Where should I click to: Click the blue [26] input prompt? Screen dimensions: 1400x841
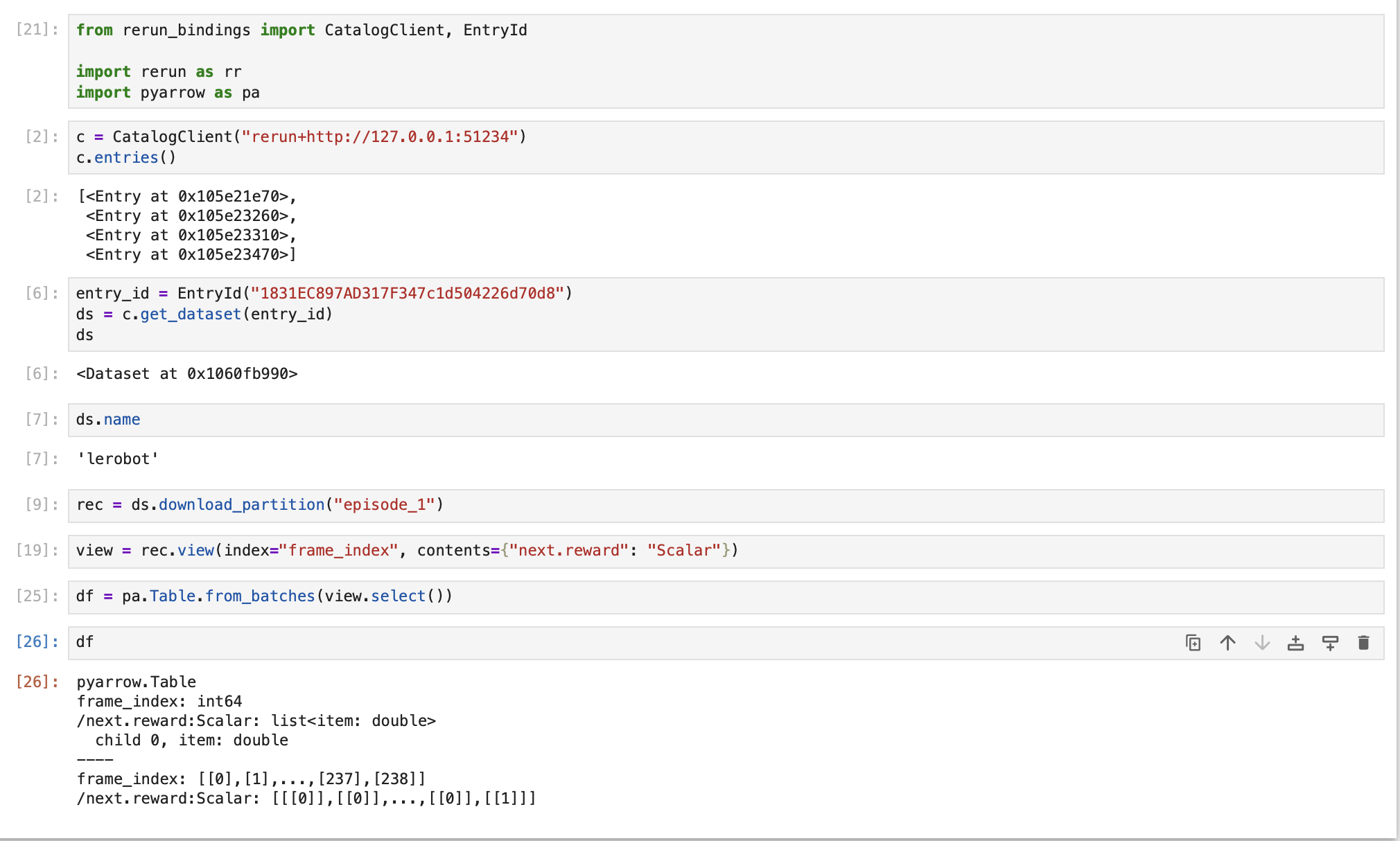tap(37, 641)
